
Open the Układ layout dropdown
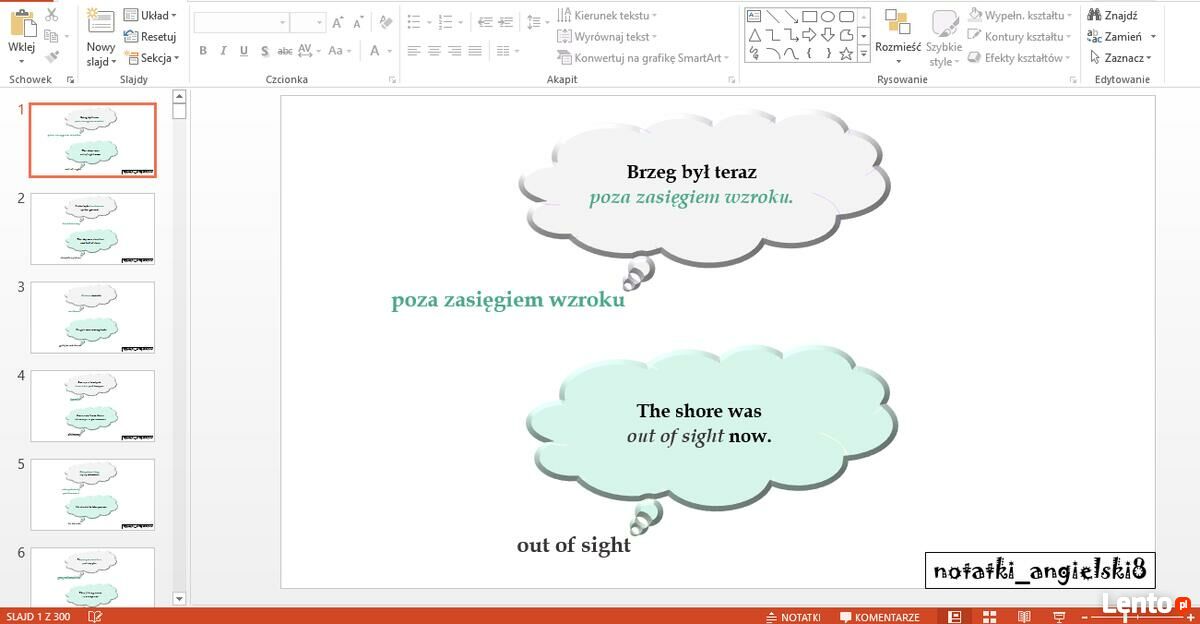pos(151,15)
